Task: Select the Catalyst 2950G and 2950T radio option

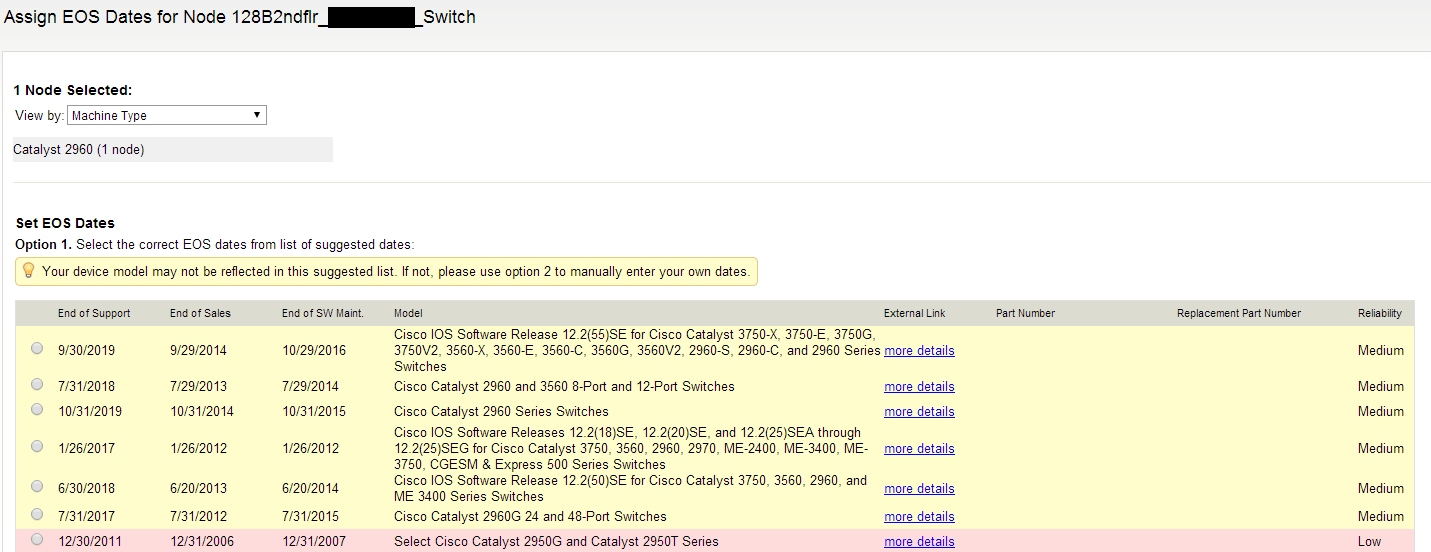Action: (37, 539)
